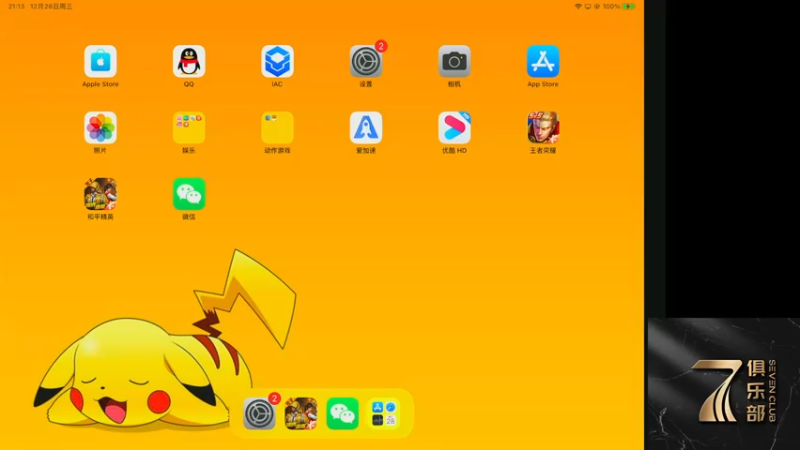This screenshot has width=800, height=450.
Task: Launch the QQ penguin app
Action: (189, 61)
